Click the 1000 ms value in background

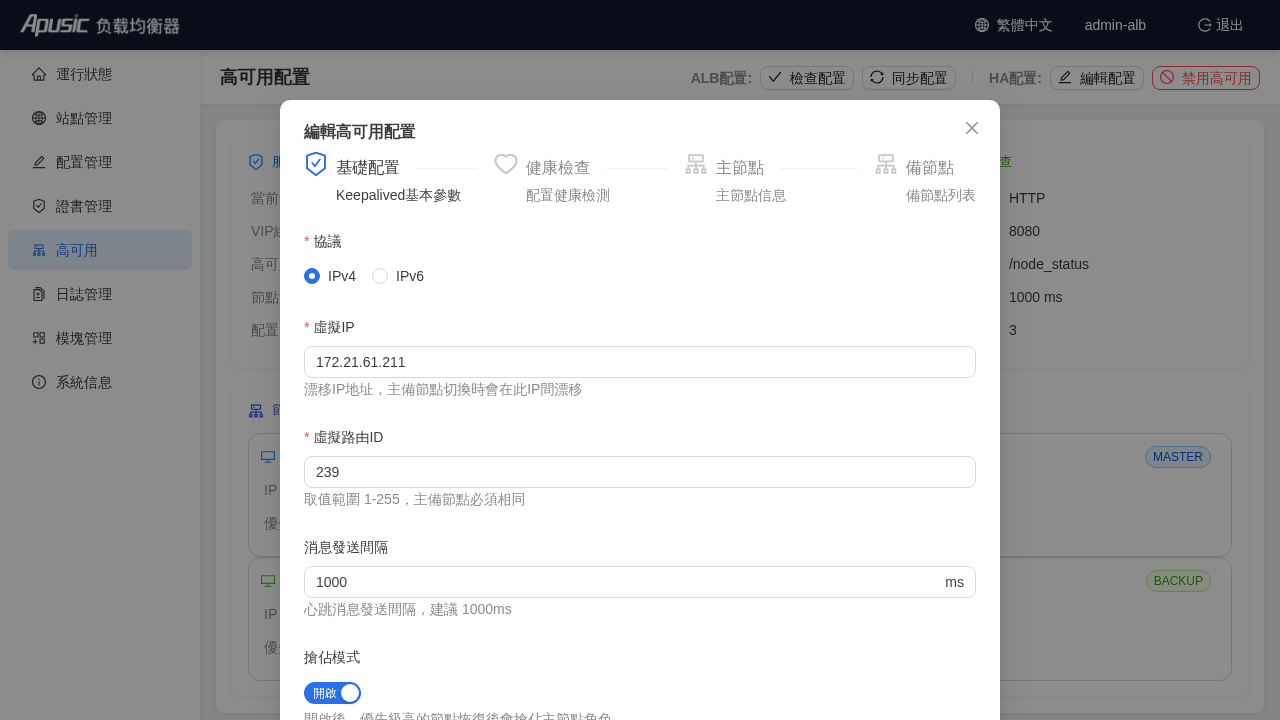(1036, 297)
